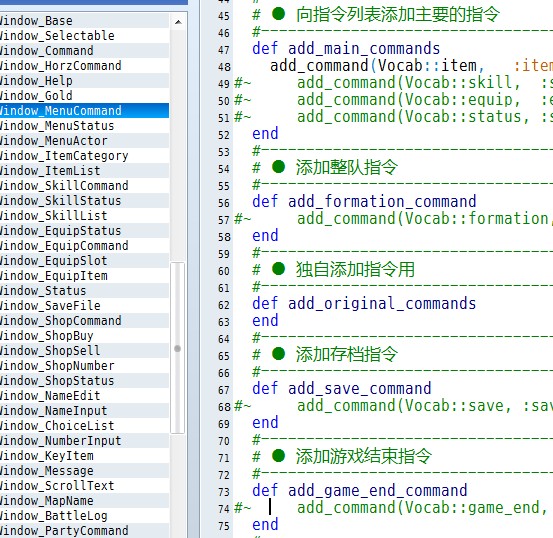Select Window_NumberInput entry
This screenshot has height=538, width=553.
coord(84,441)
